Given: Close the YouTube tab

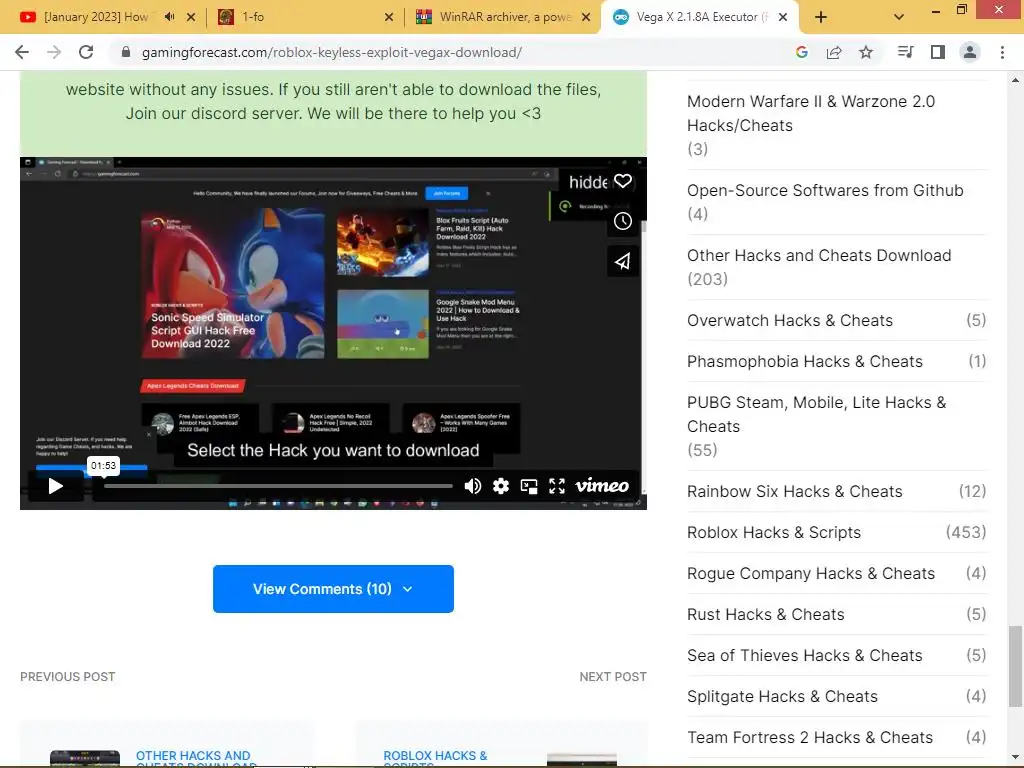Looking at the screenshot, I should (191, 17).
